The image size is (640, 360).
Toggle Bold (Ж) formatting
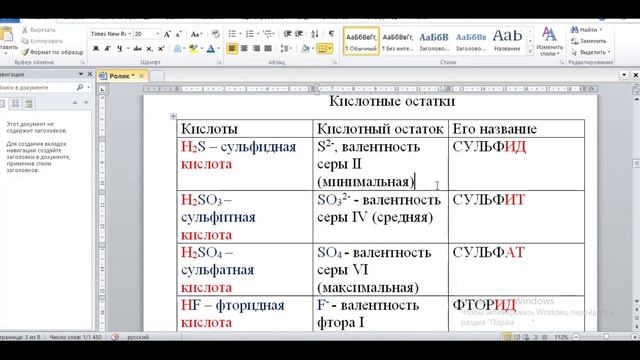pos(96,49)
